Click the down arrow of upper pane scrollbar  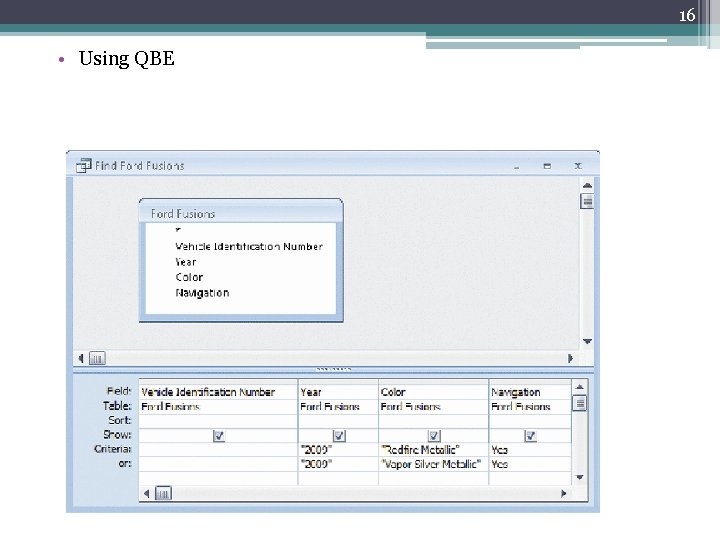[587, 341]
